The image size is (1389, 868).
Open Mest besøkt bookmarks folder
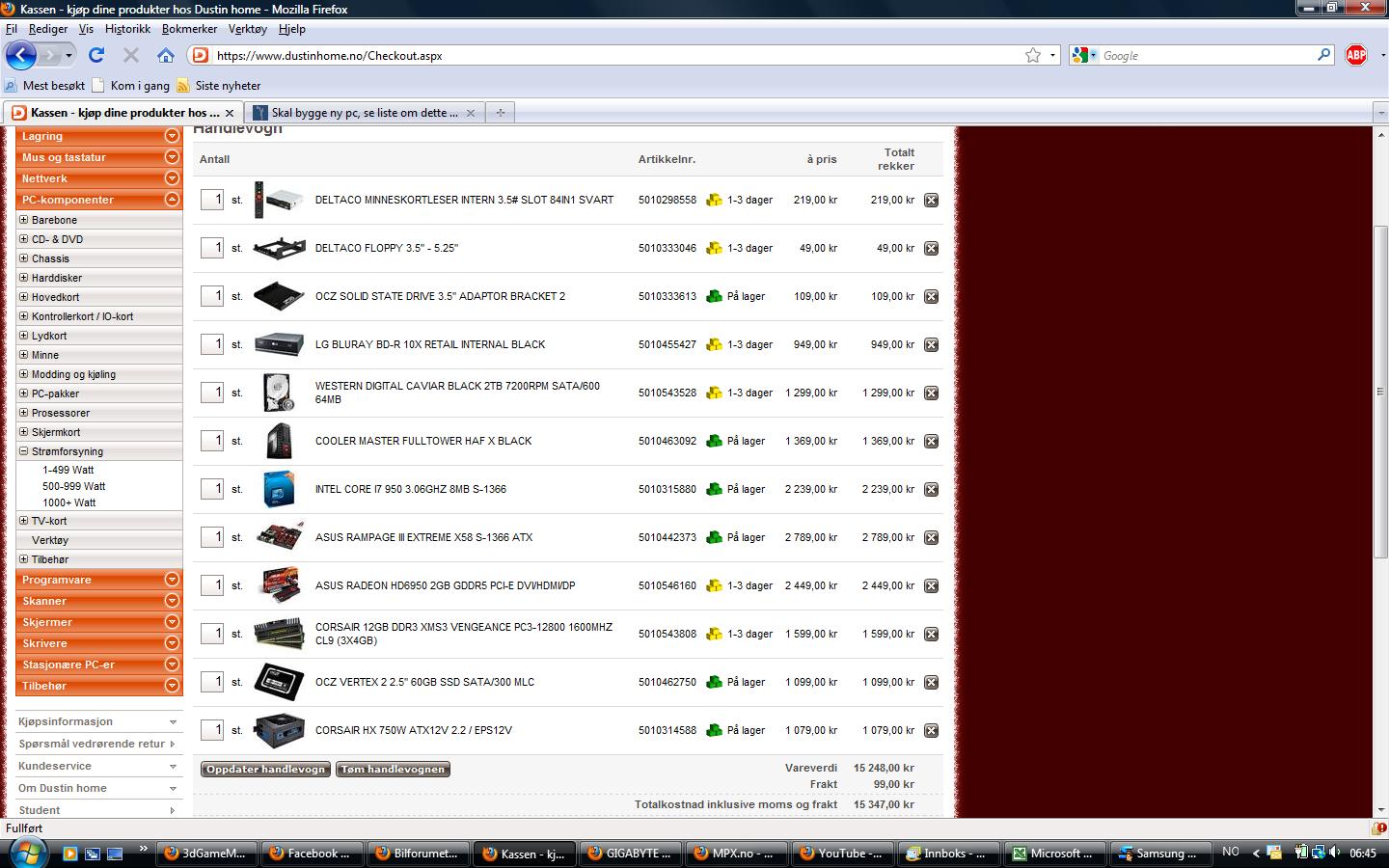pos(45,86)
